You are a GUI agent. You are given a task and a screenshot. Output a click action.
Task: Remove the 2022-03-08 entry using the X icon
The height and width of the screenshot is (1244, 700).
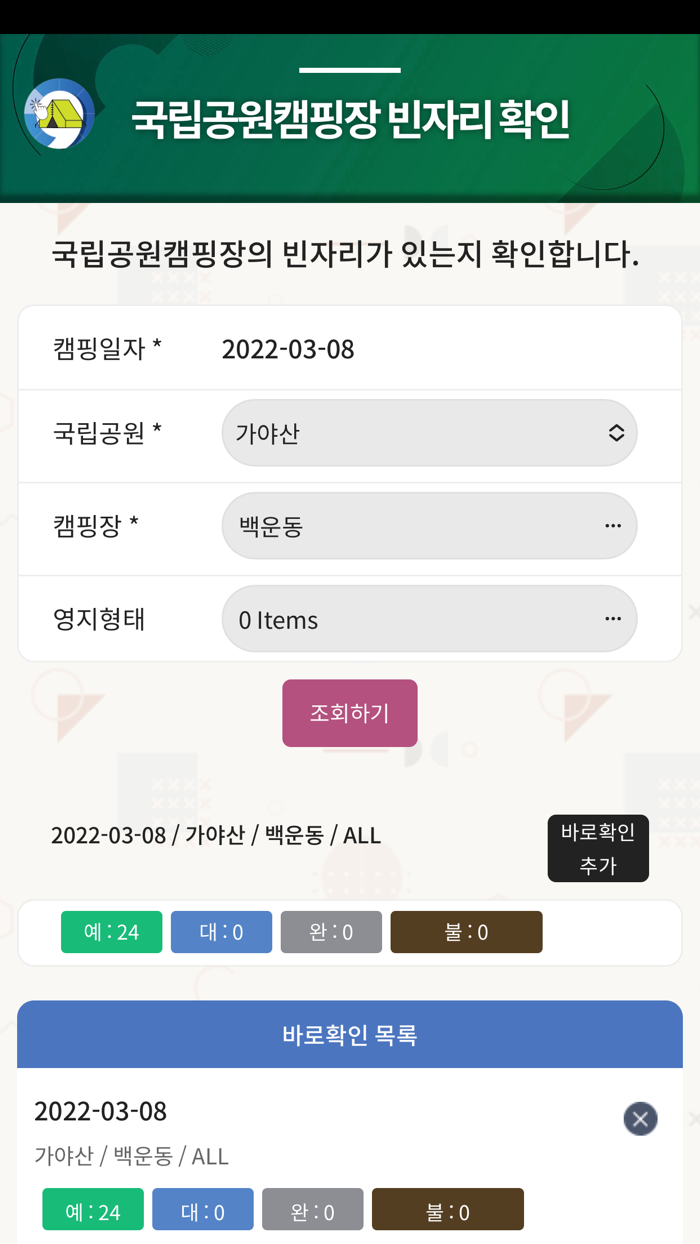pyautogui.click(x=640, y=1119)
